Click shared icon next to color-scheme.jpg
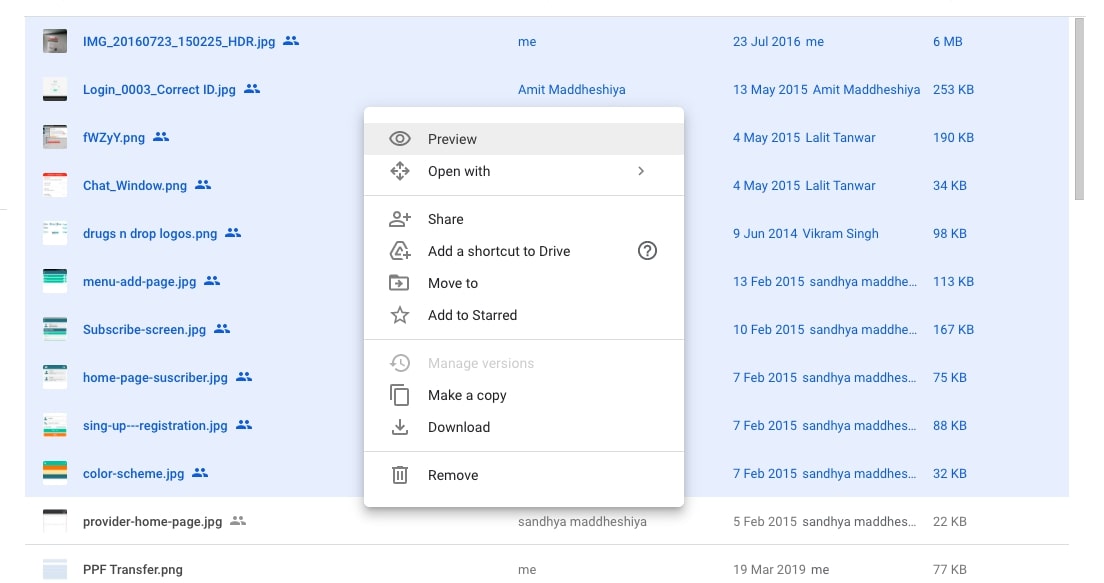1104x583 pixels. [x=200, y=472]
